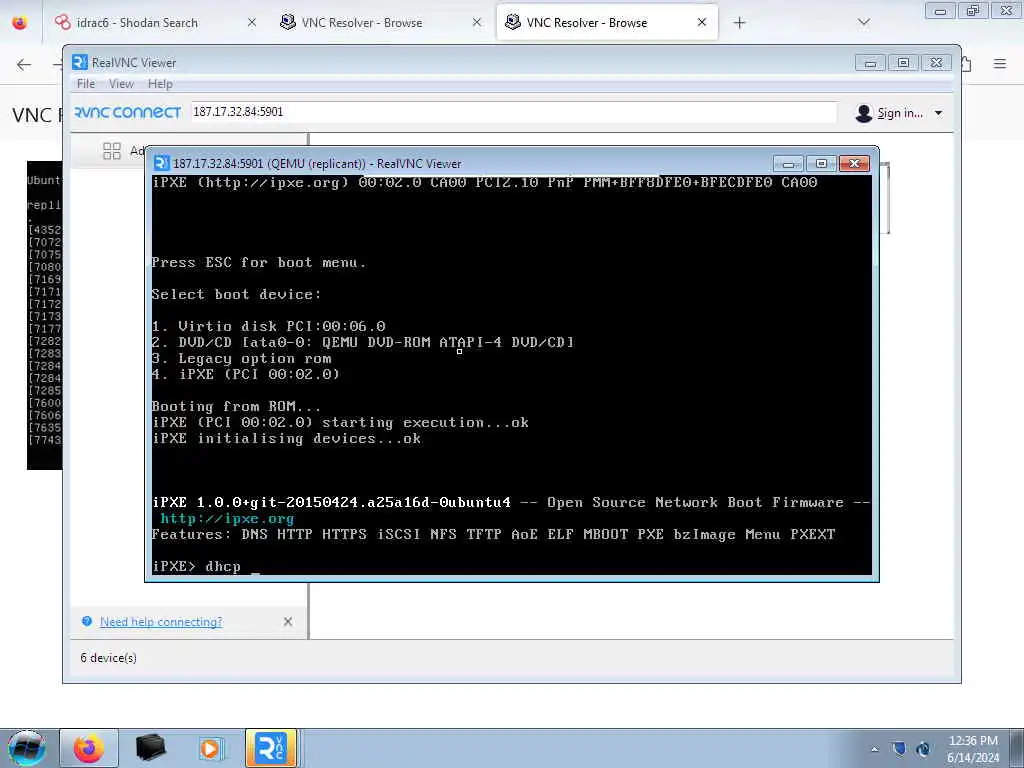Show hidden system tray icons

[874, 749]
